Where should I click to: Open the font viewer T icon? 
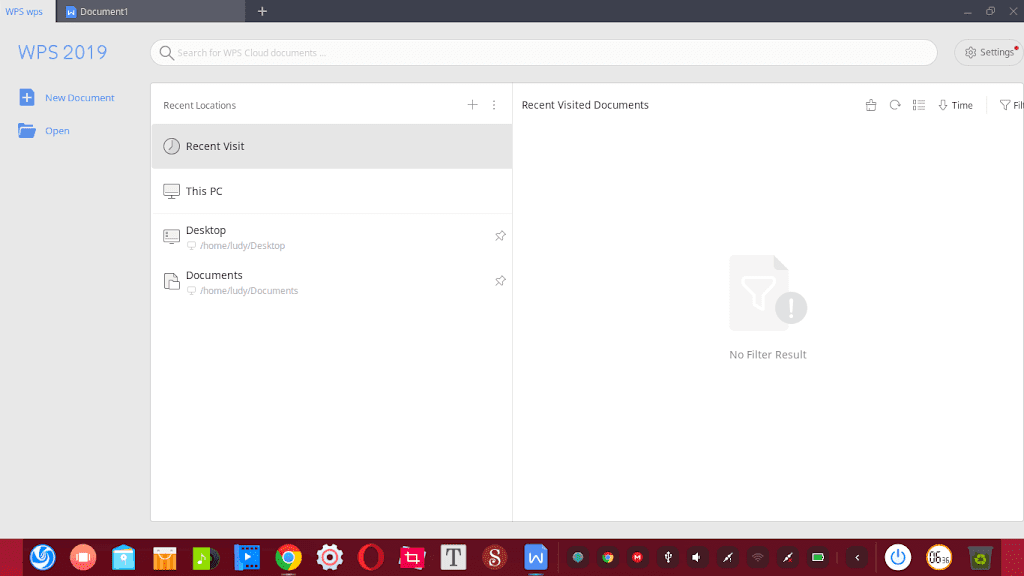pyautogui.click(x=453, y=558)
